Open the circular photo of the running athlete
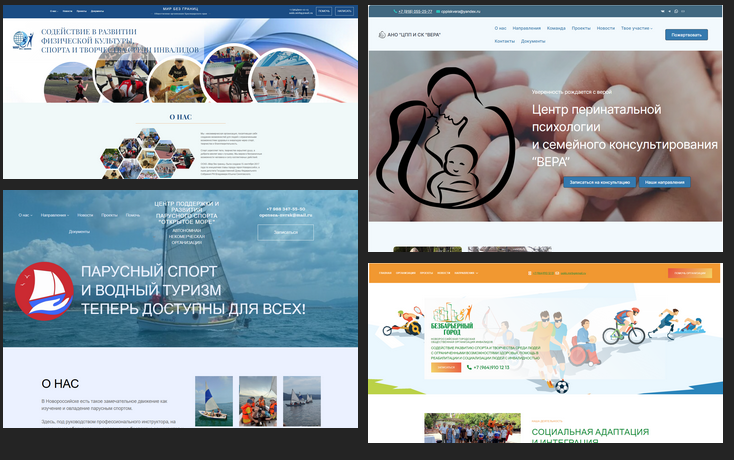This screenshot has height=460, width=734. pyautogui.click(x=72, y=83)
